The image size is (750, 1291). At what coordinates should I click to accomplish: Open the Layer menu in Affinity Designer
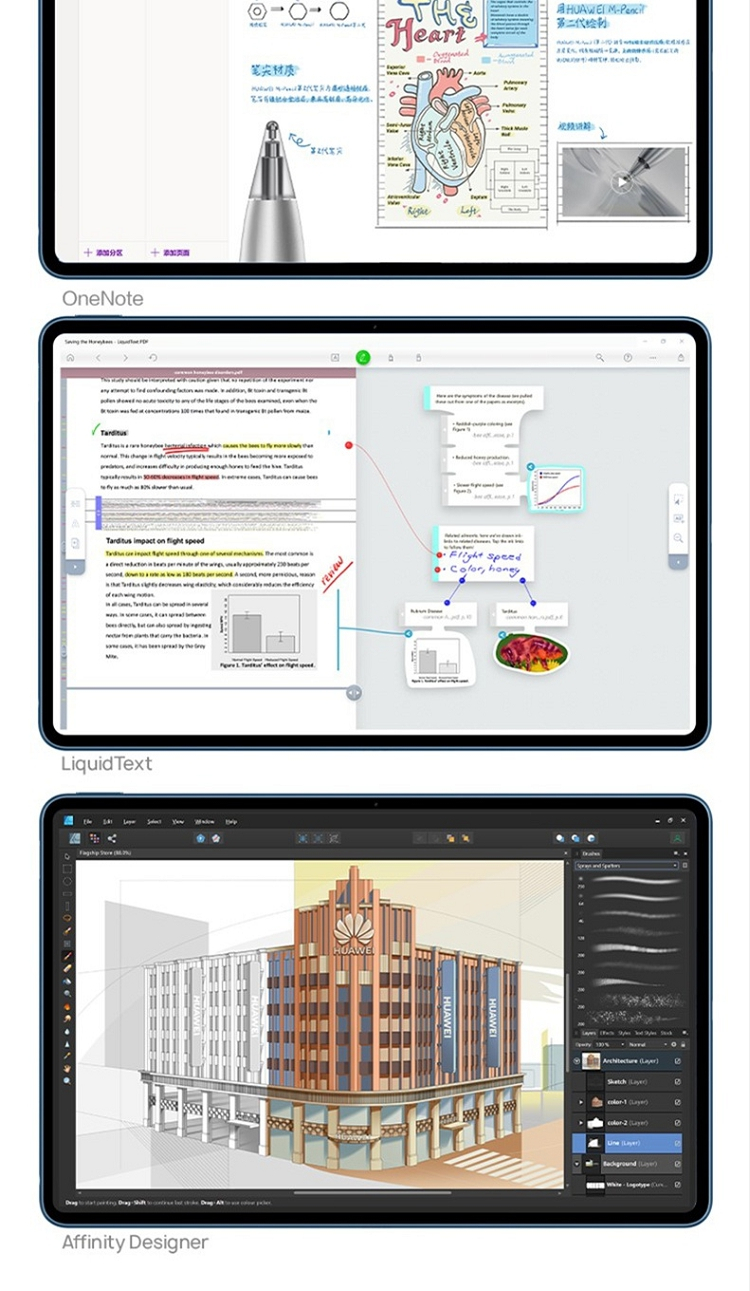point(129,821)
